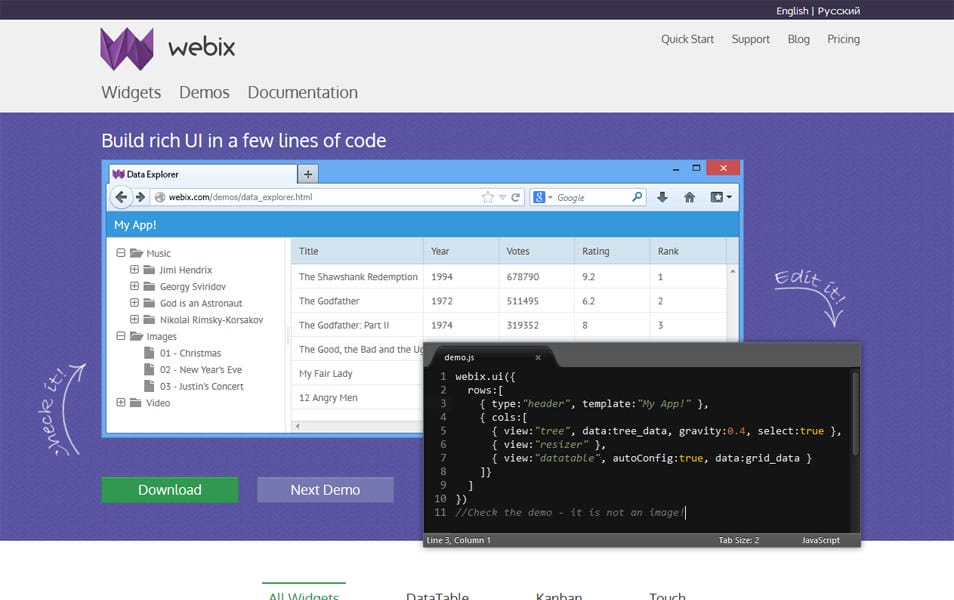Bookmark page with the star icon
The image size is (954, 600).
(487, 197)
